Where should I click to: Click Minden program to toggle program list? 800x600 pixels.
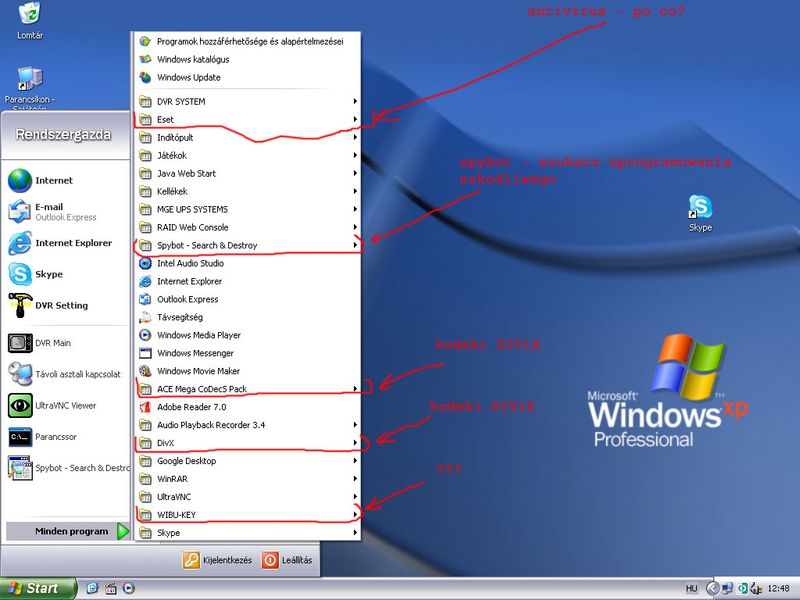[x=68, y=531]
